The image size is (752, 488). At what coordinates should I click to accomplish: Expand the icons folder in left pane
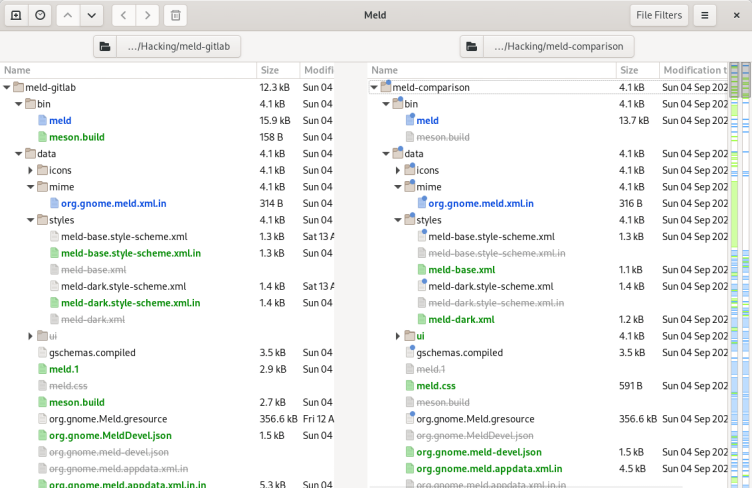coord(31,170)
